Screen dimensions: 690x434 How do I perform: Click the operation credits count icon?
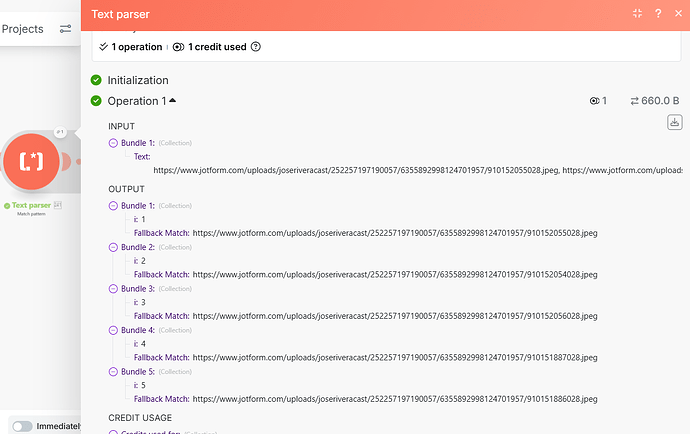click(595, 101)
